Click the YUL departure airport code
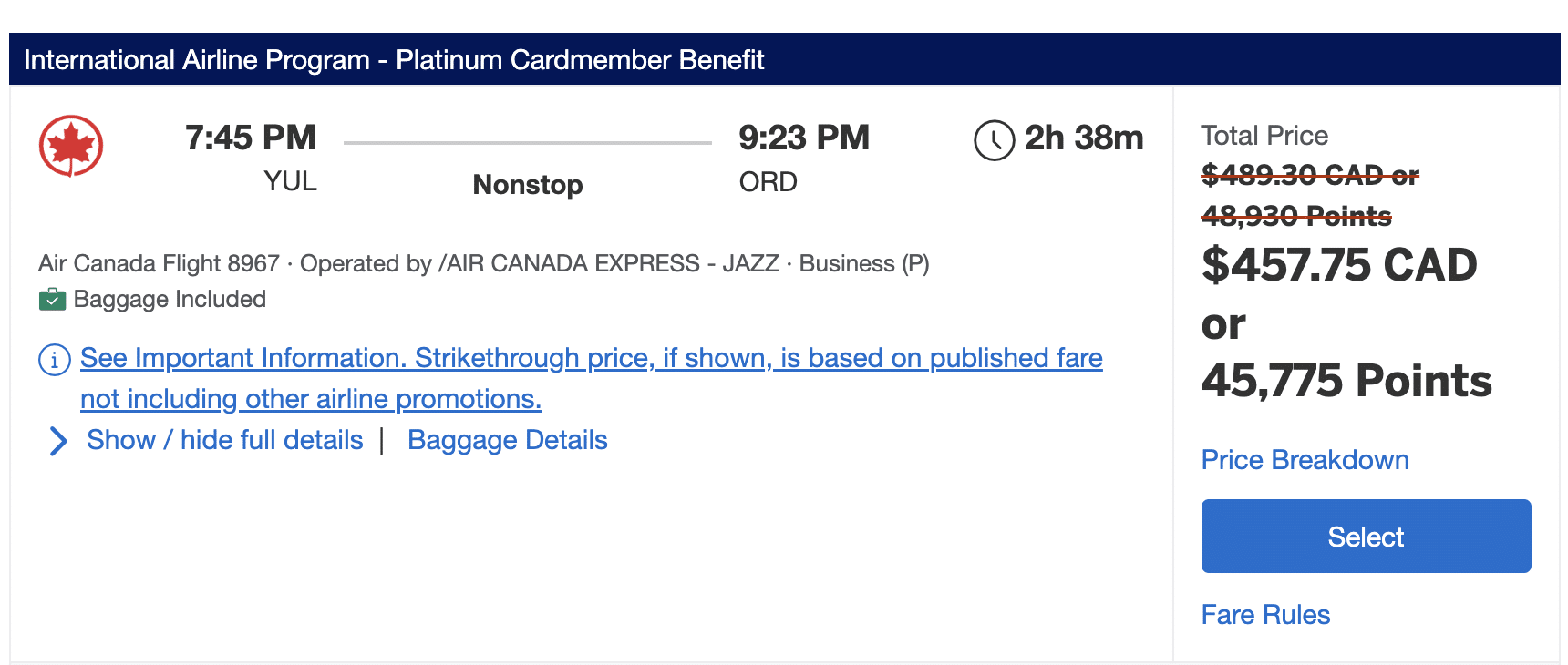The height and width of the screenshot is (665, 1568). 290,181
